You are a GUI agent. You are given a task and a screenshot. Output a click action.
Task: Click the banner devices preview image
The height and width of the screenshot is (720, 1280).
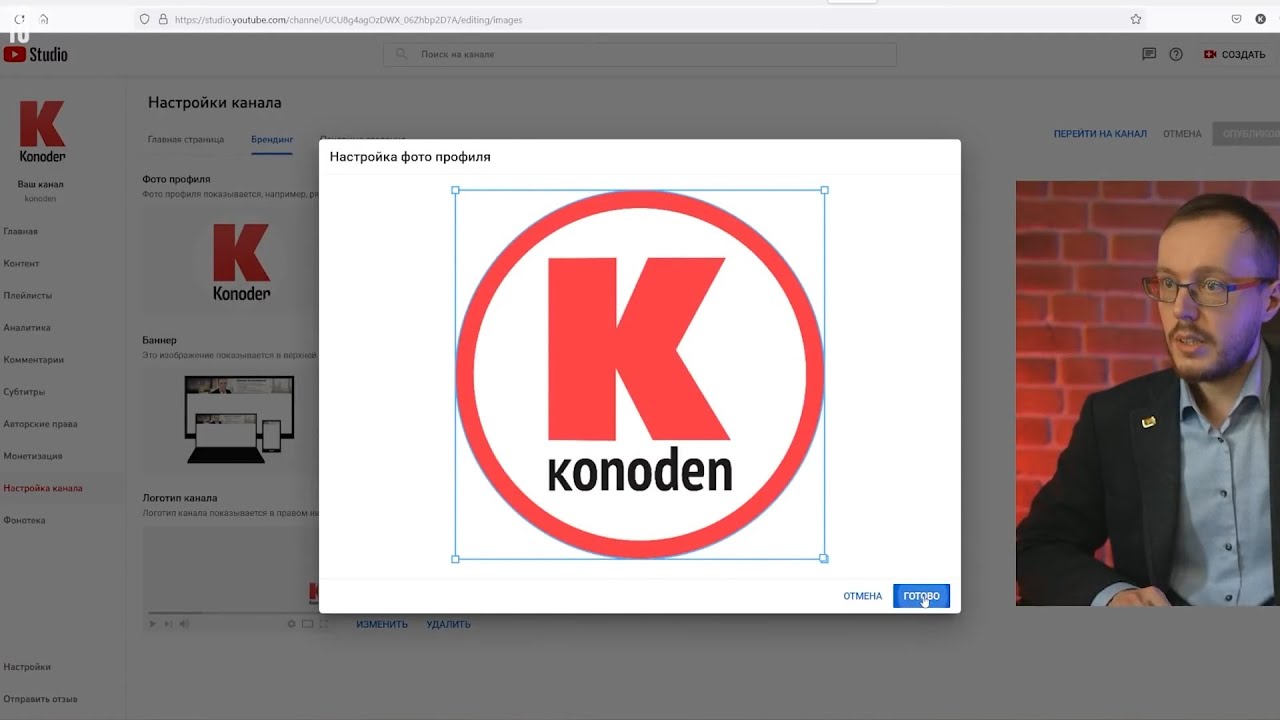coord(239,420)
